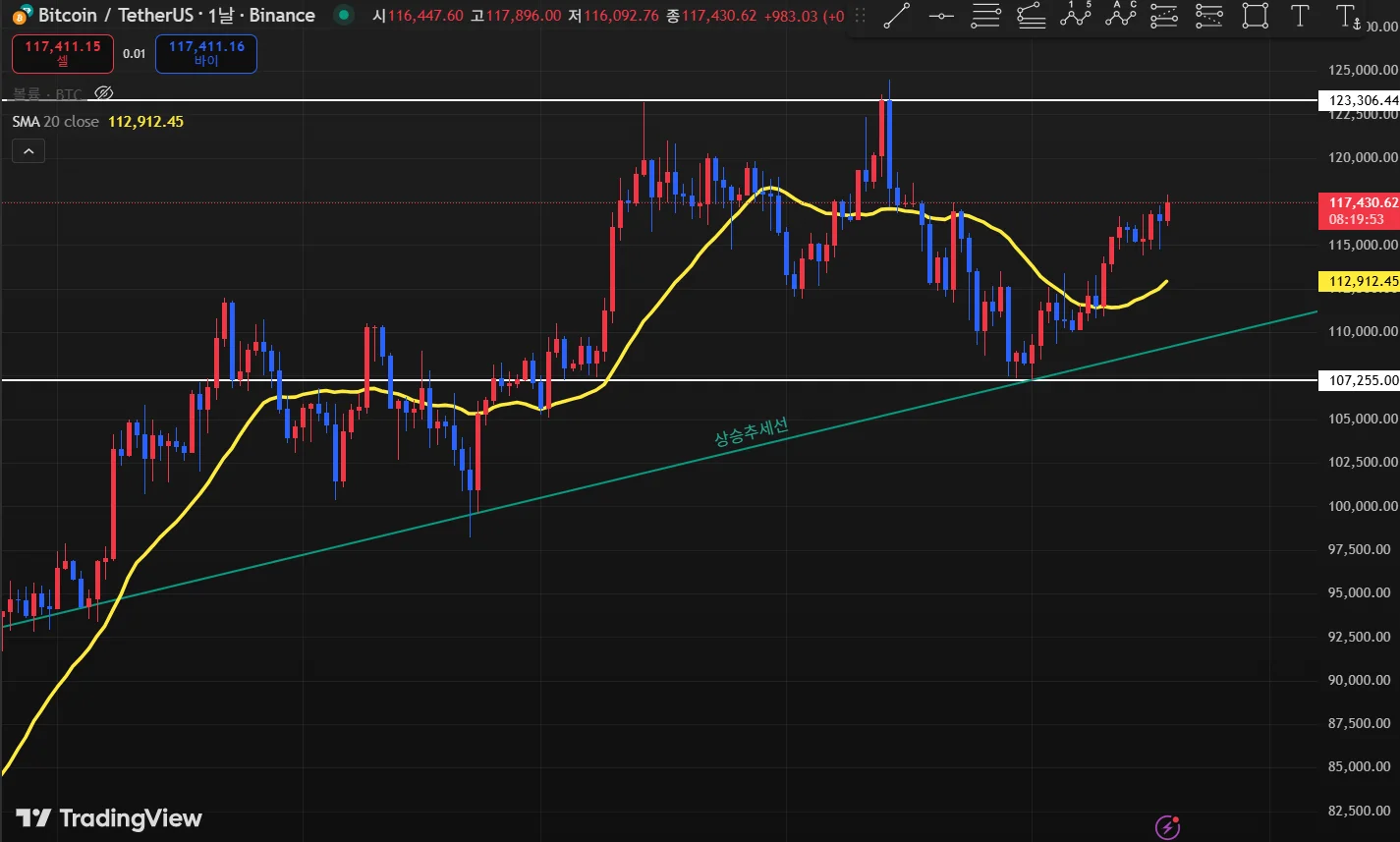Open the lightning quick-action icon at bottom right

[1167, 827]
